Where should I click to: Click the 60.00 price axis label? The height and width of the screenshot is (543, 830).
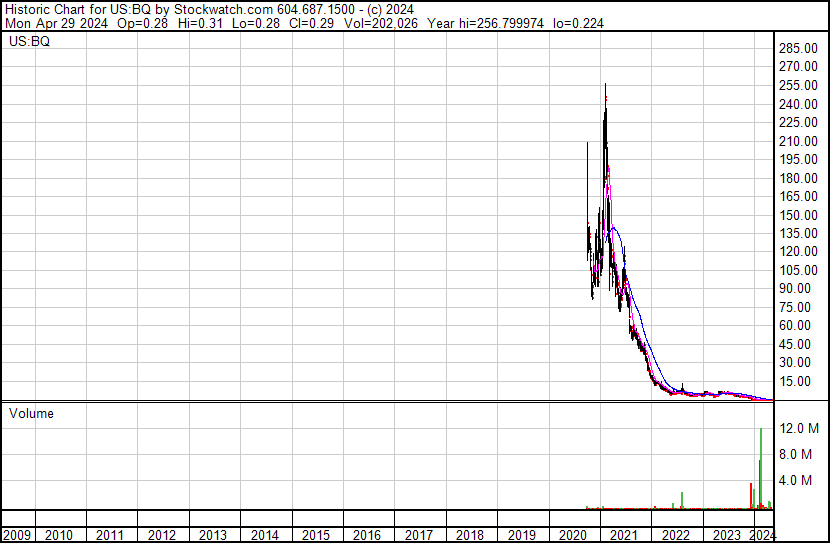coord(795,325)
